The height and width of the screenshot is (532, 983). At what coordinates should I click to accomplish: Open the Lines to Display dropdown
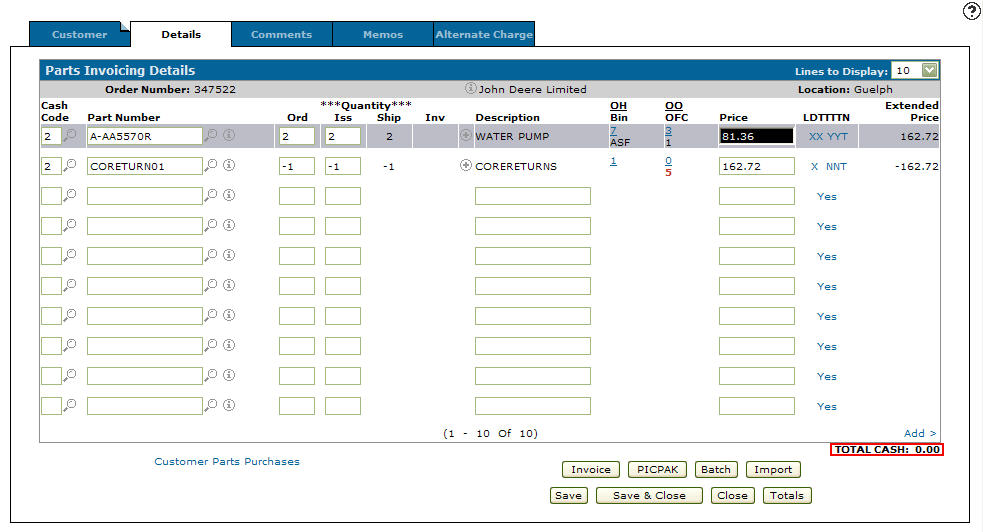[930, 71]
